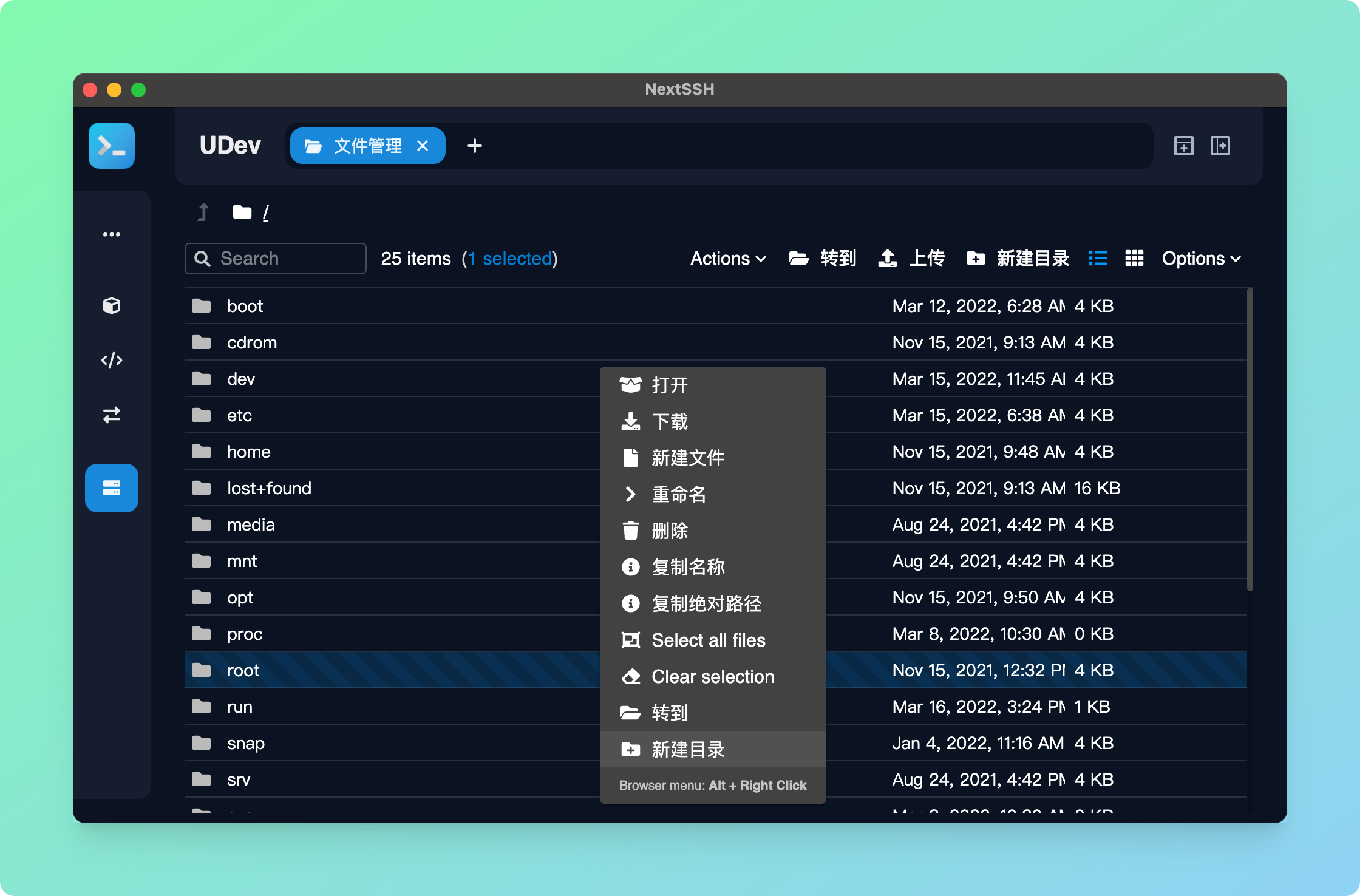This screenshot has height=896, width=1360.
Task: Go up one directory with the arrow
Action: 203,212
